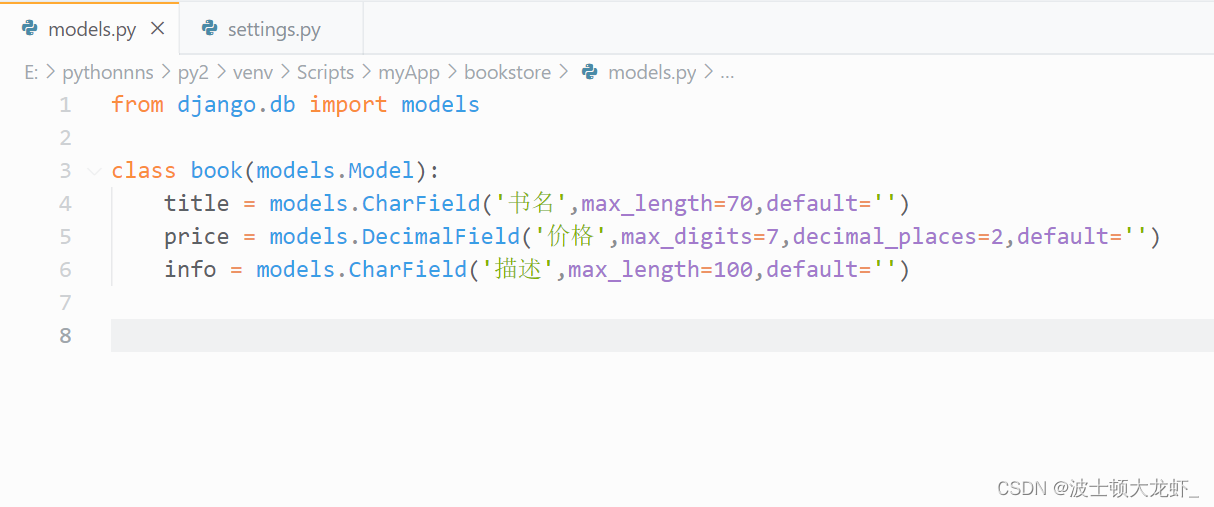The height and width of the screenshot is (507, 1214).
Task: Click the '描述' string literal
Action: 518,270
